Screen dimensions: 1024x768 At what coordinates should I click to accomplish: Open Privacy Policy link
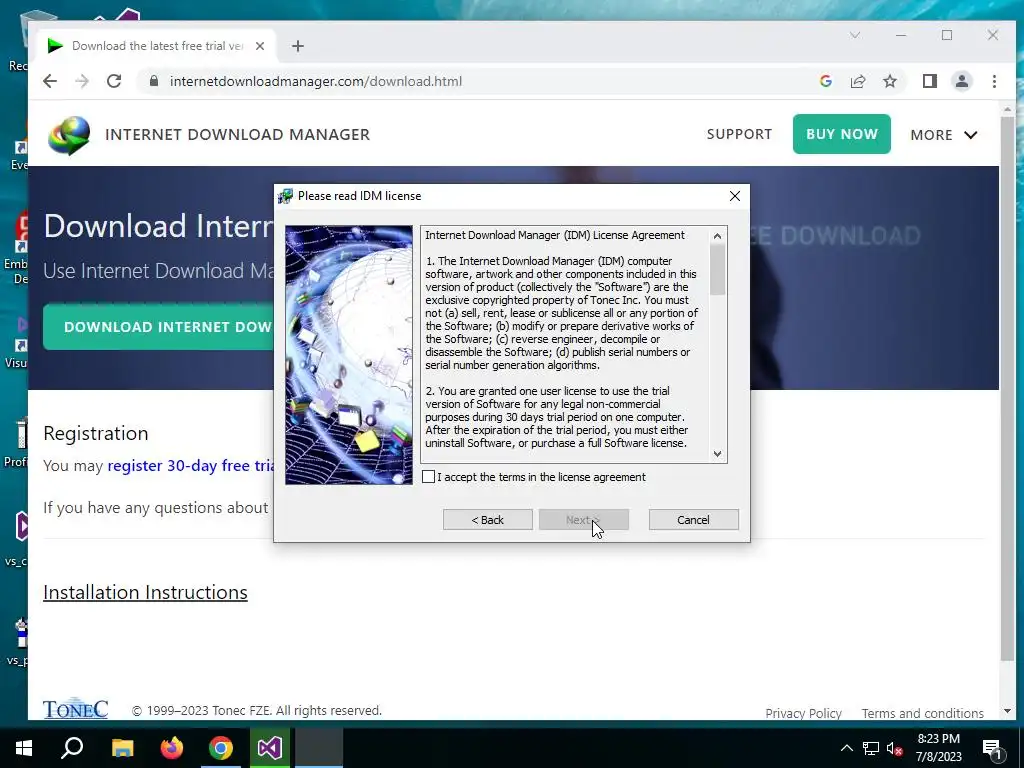point(803,713)
